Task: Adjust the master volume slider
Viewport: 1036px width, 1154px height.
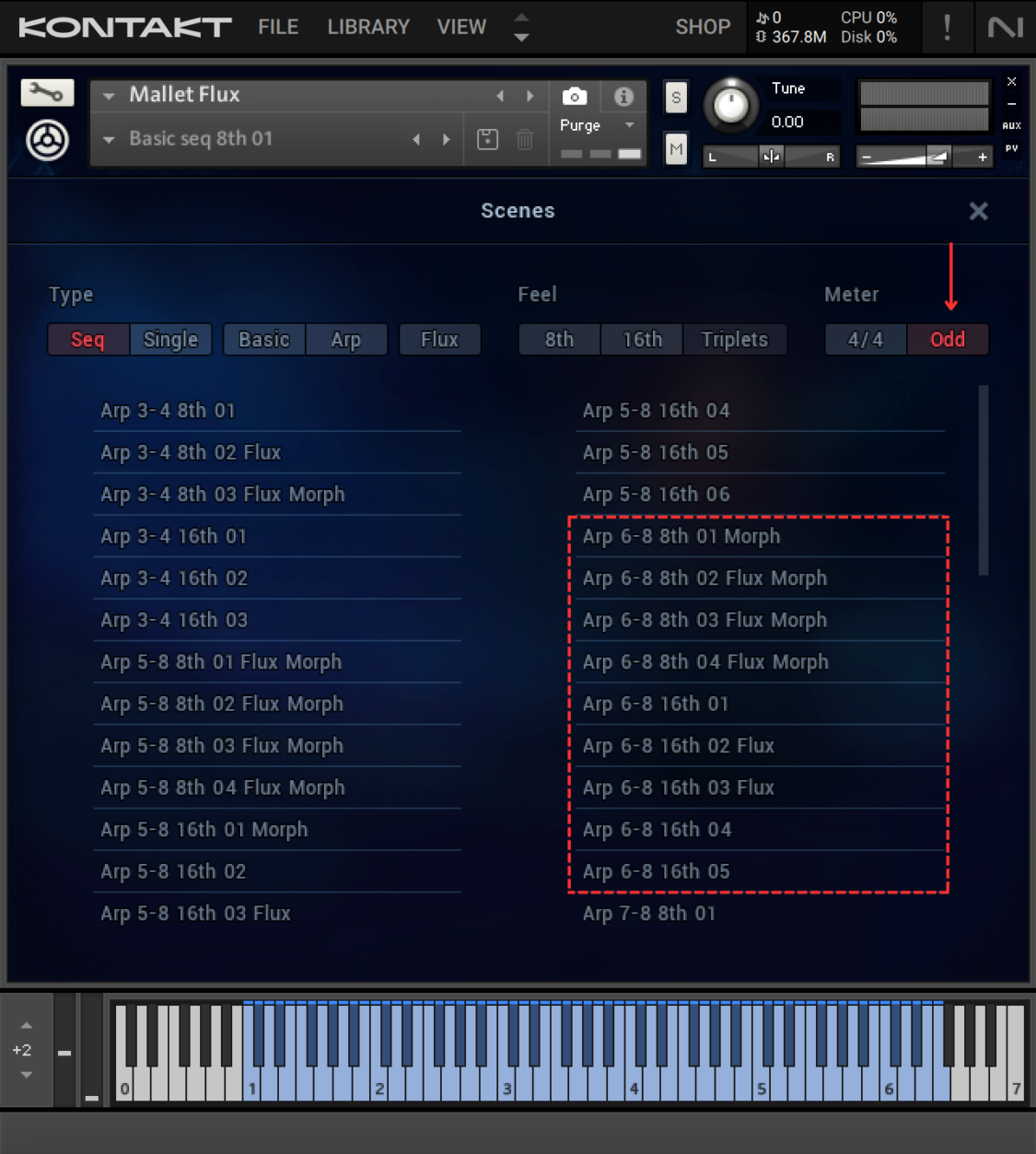Action: click(x=937, y=157)
